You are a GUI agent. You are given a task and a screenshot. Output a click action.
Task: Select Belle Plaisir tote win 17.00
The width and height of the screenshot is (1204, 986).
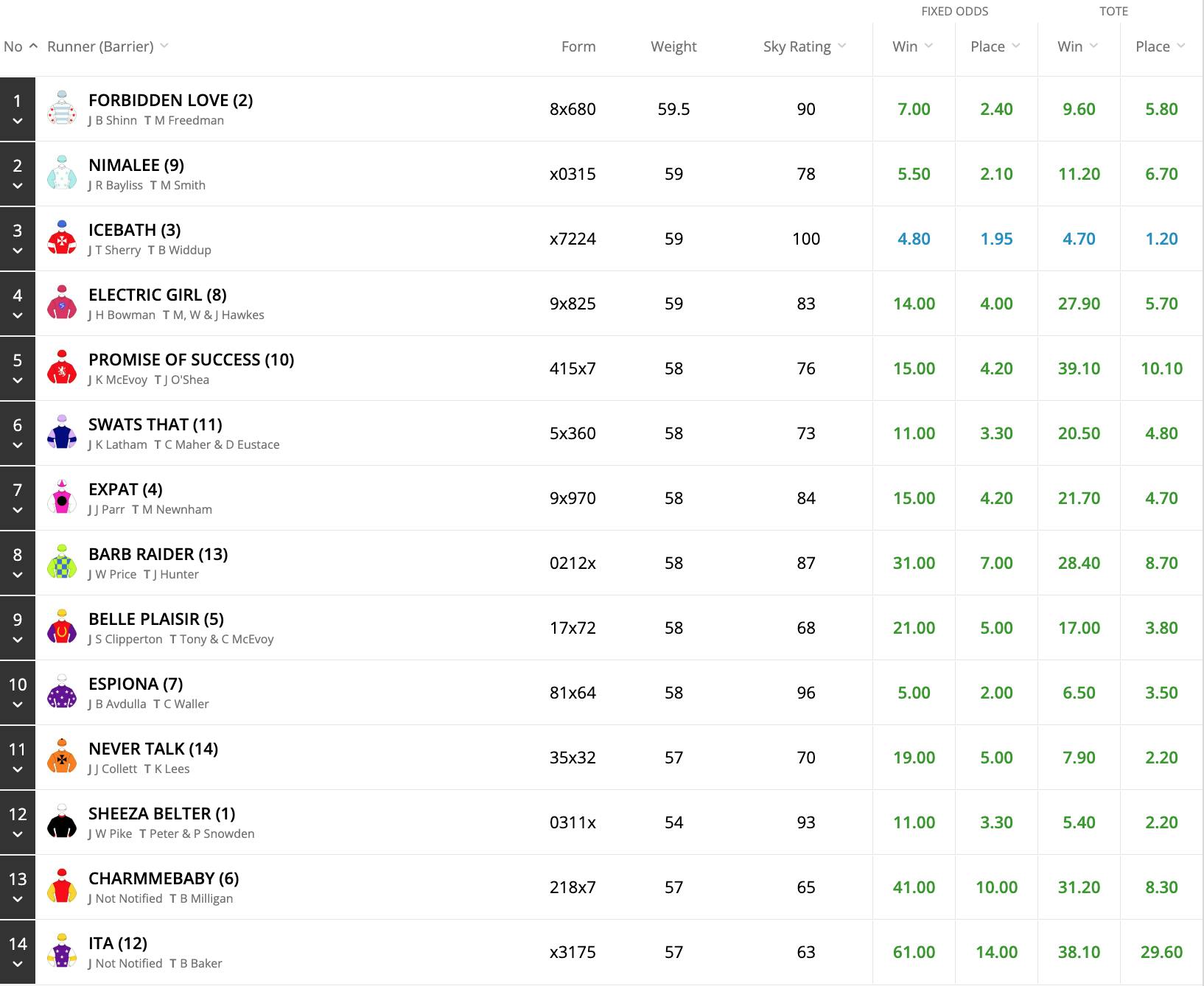[1079, 628]
